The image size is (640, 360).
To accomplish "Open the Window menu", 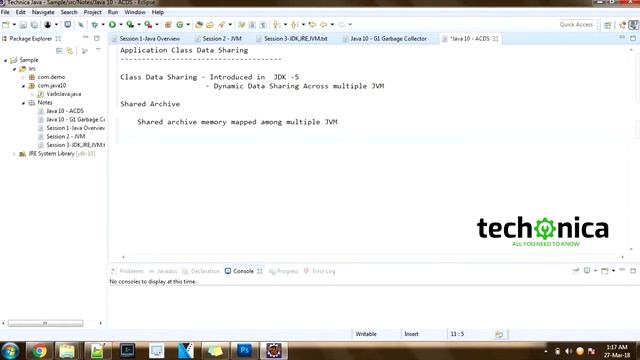I will pyautogui.click(x=135, y=12).
